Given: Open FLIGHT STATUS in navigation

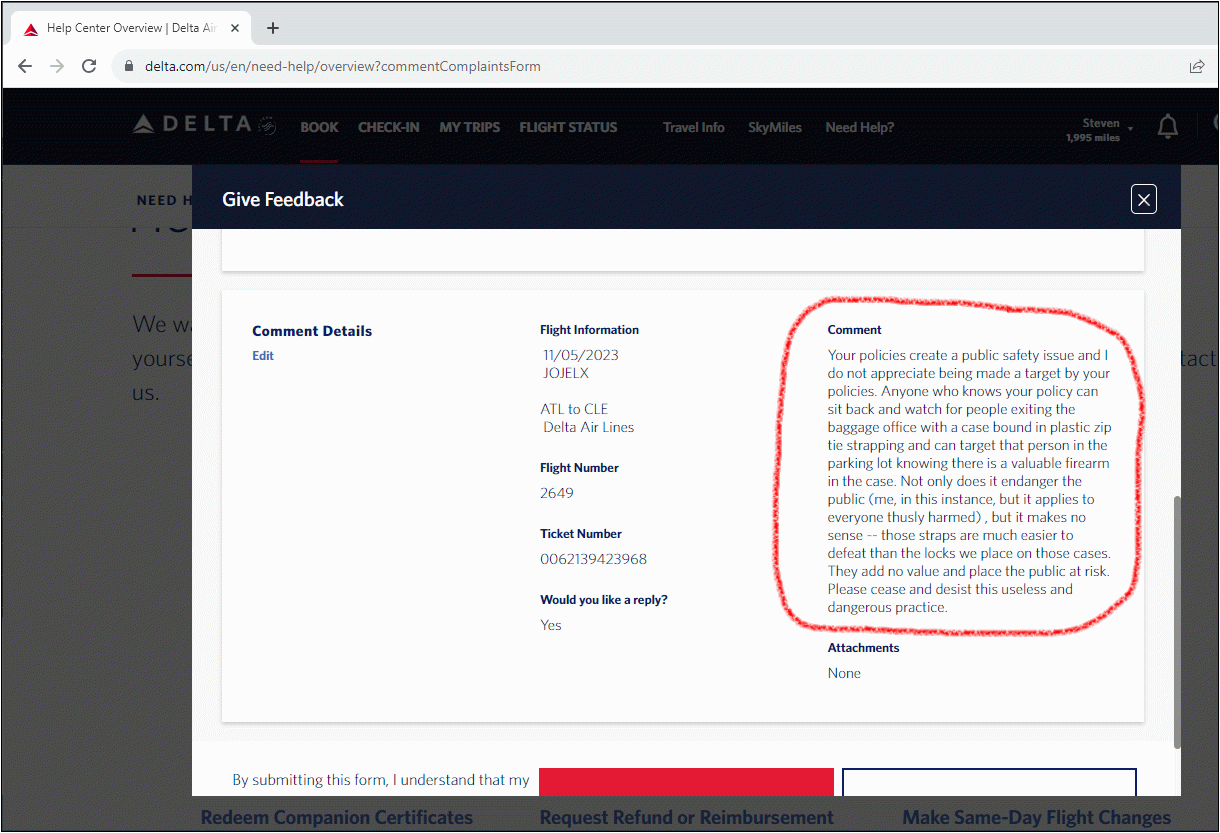Looking at the screenshot, I should 568,127.
